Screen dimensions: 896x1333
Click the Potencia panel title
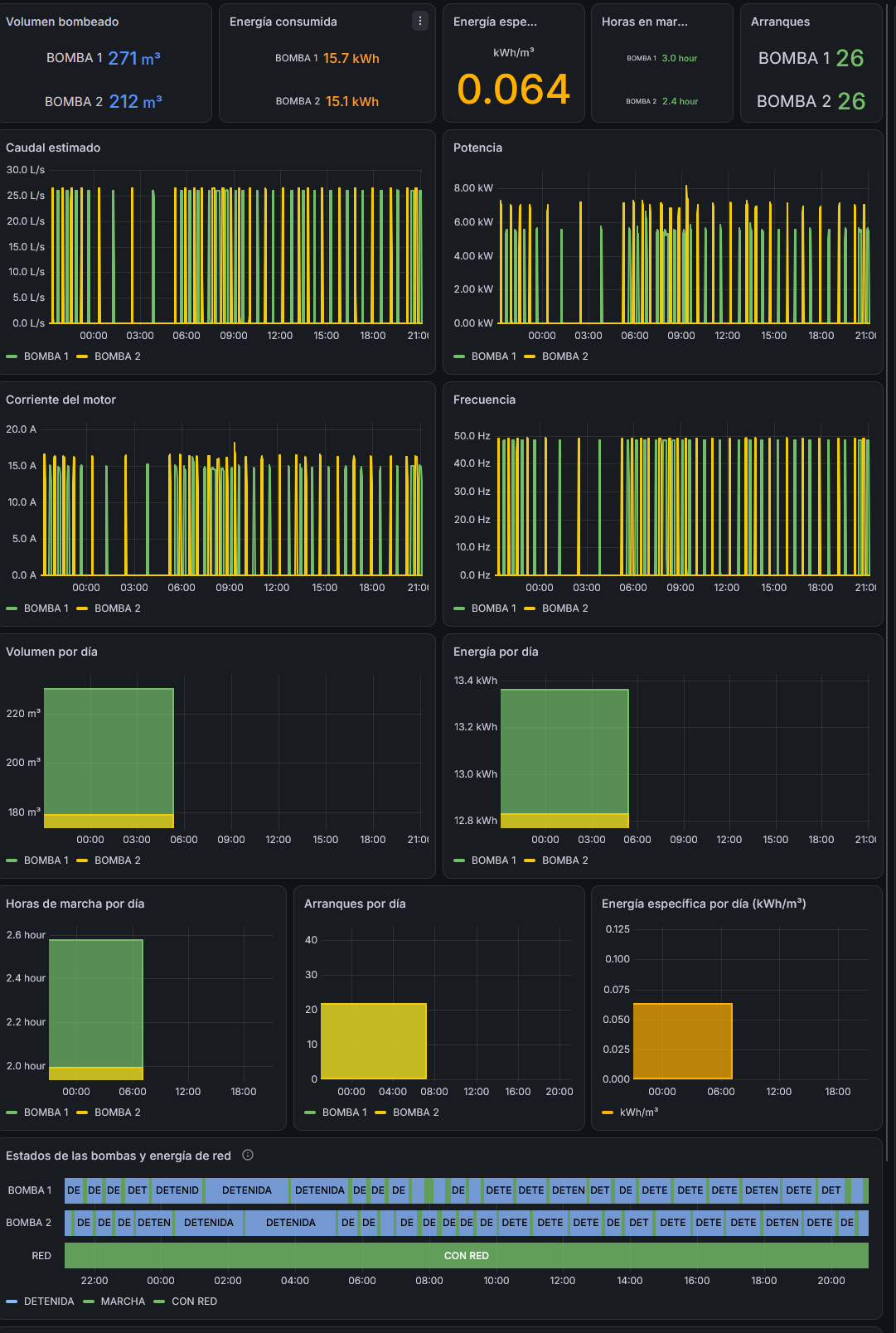(477, 148)
